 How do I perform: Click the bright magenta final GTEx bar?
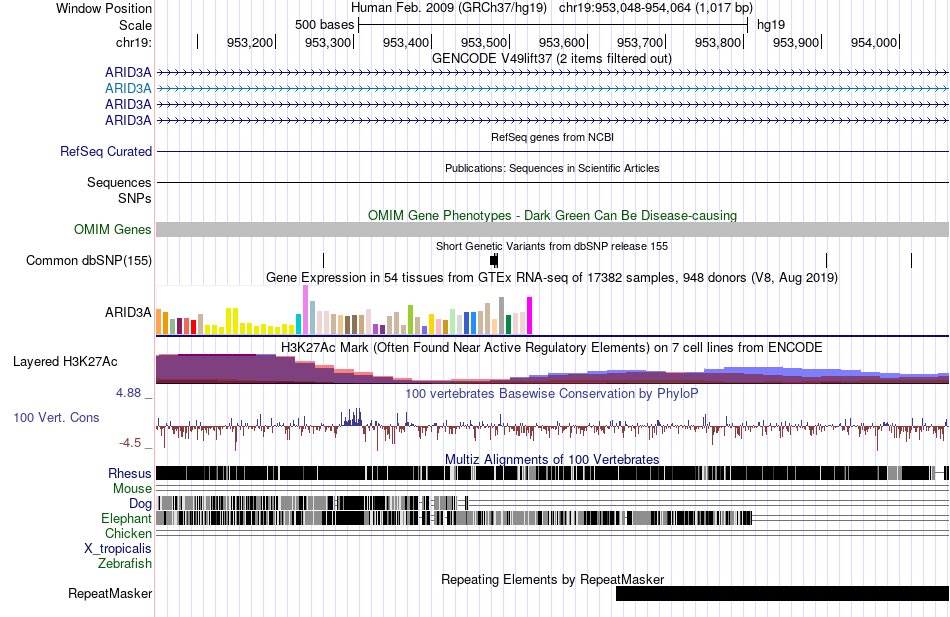click(530, 316)
